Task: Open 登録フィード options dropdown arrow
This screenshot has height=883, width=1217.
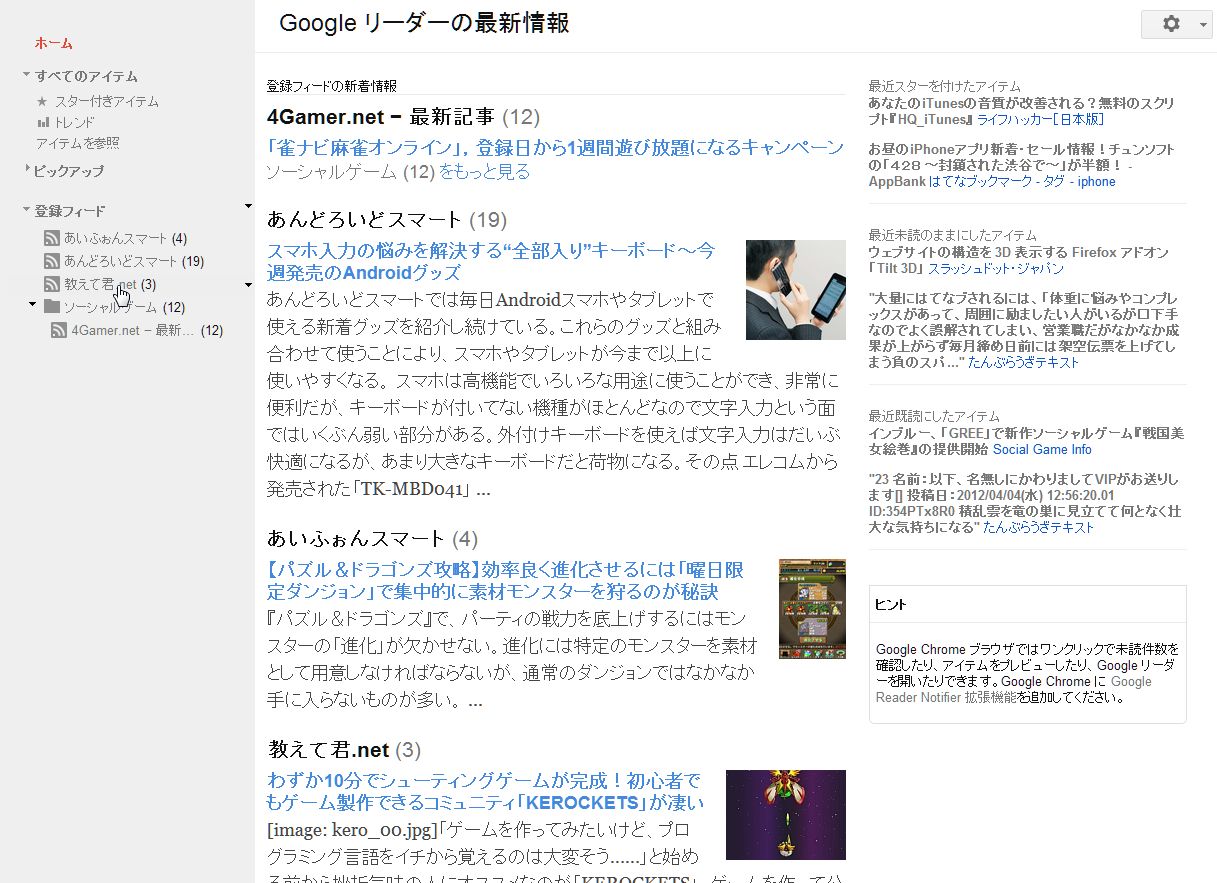Action: pos(248,206)
